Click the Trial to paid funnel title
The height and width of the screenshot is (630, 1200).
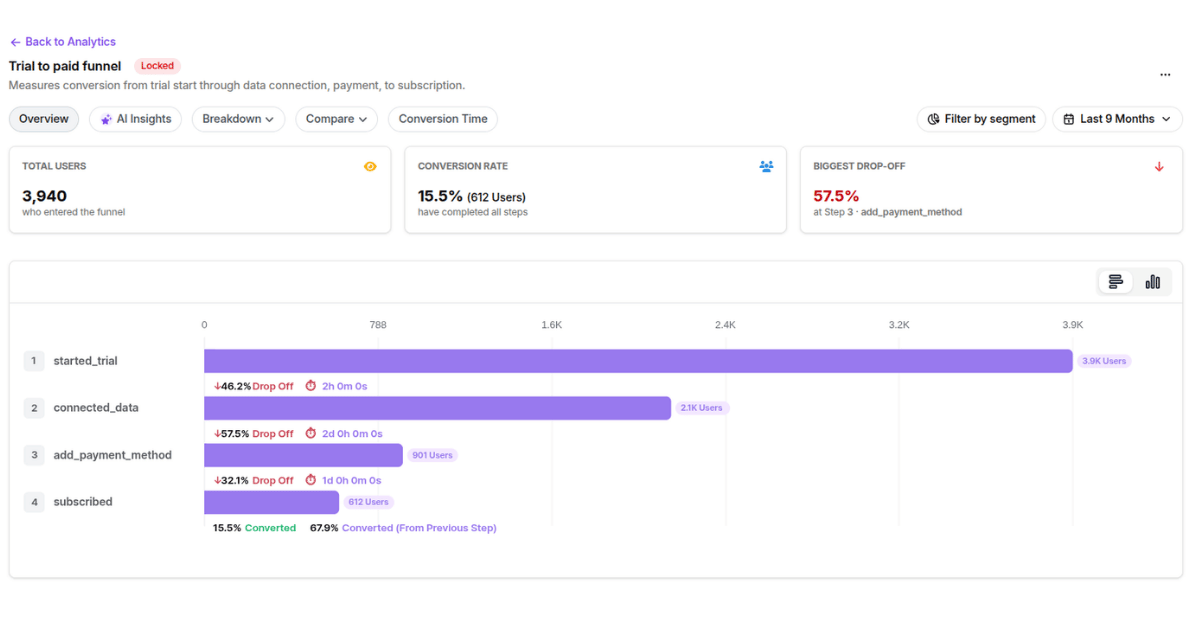(x=65, y=66)
